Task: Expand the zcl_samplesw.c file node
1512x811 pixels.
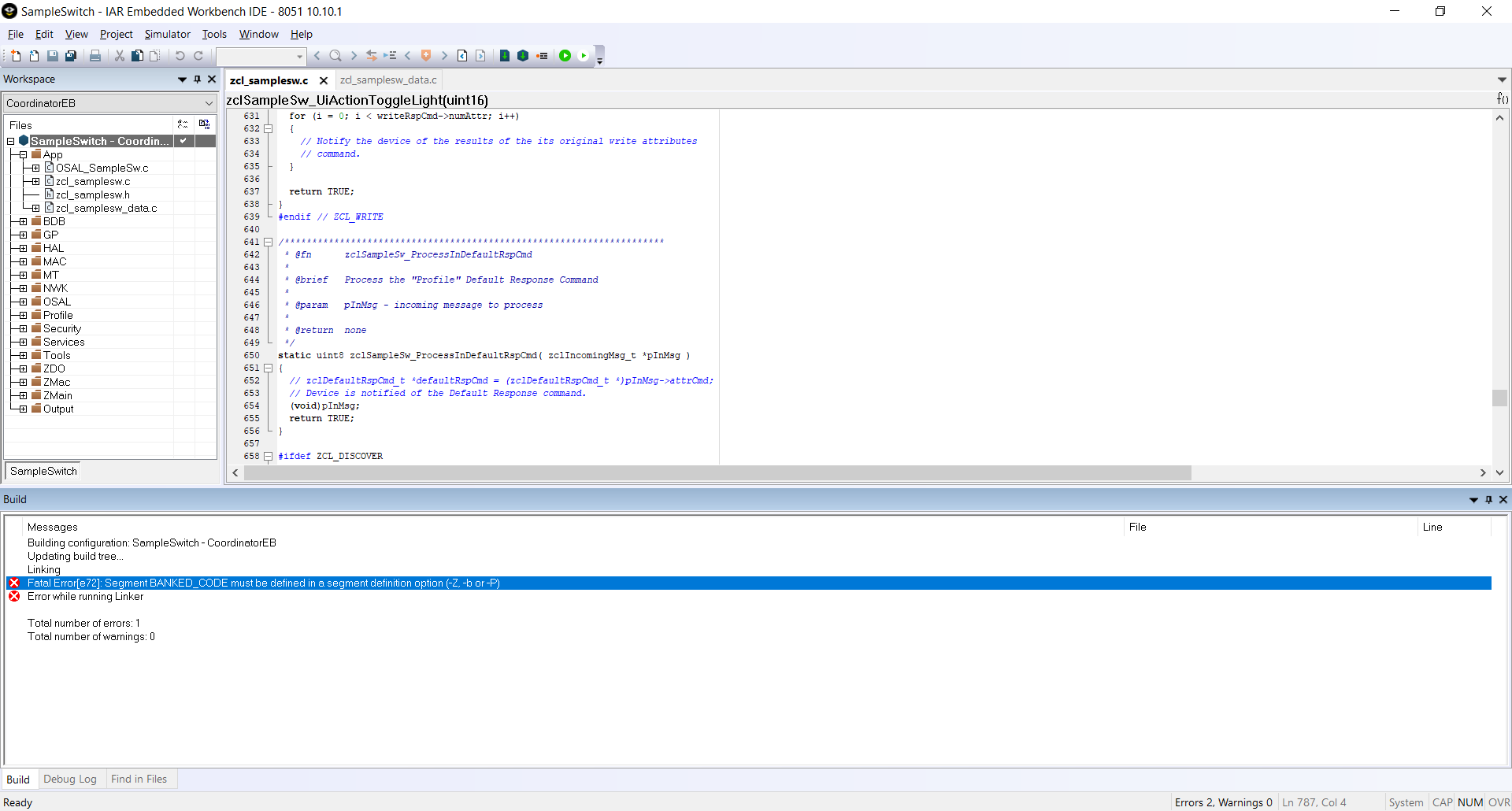Action: coord(36,182)
